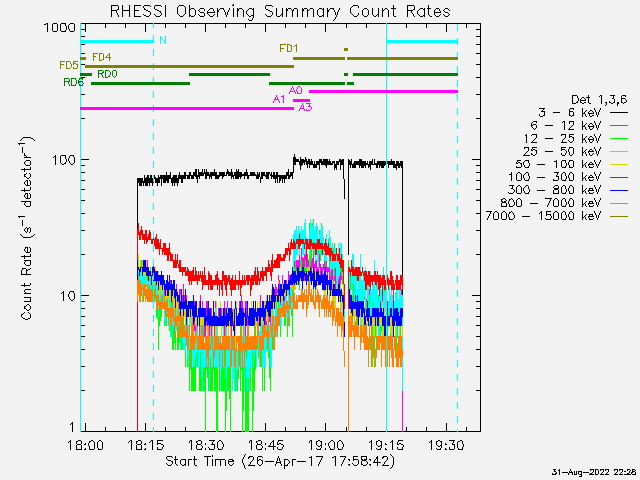Click the magenta A0 attenuator state bar
This screenshot has width=640, height=480.
383,91
